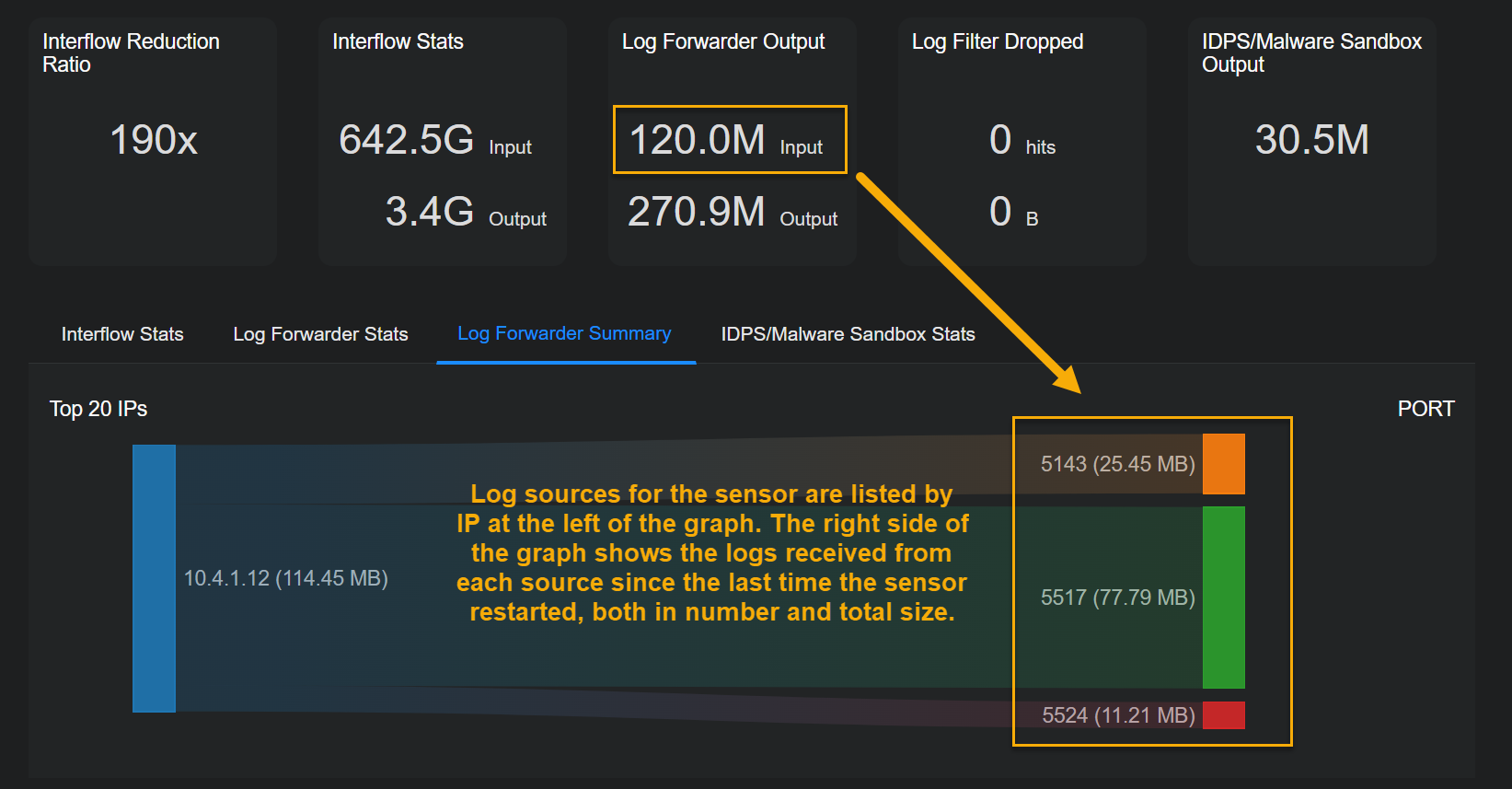Image resolution: width=1512 pixels, height=789 pixels.
Task: Click the PORT column heading
Action: tap(1425, 409)
